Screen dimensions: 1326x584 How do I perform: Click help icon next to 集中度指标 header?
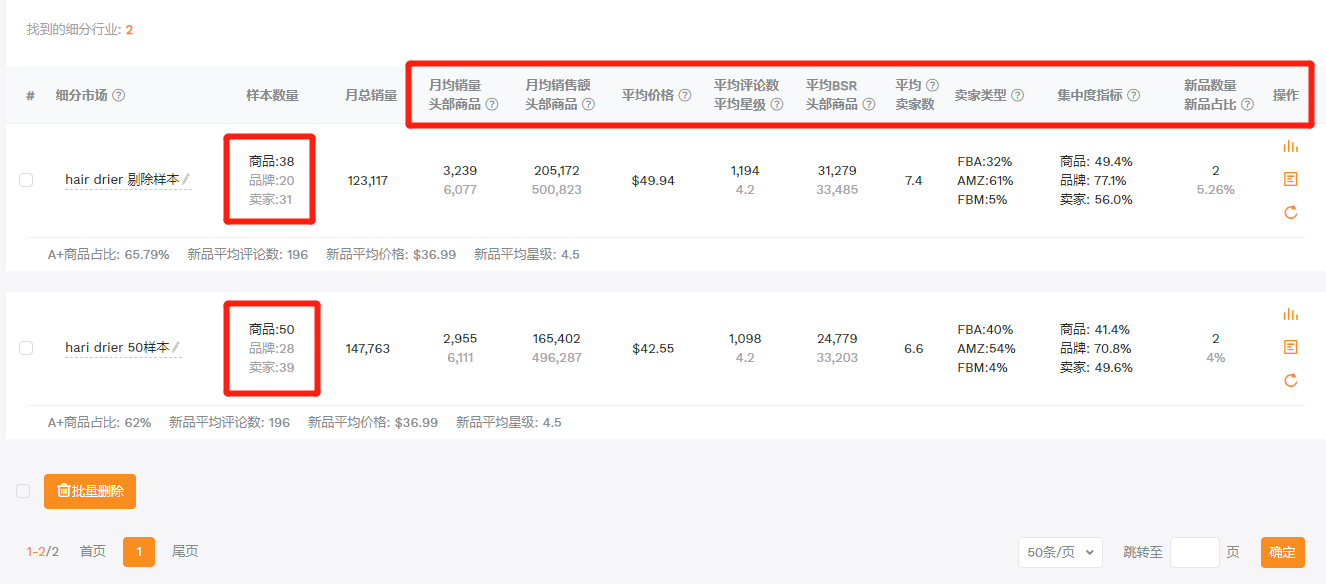coord(1133,96)
